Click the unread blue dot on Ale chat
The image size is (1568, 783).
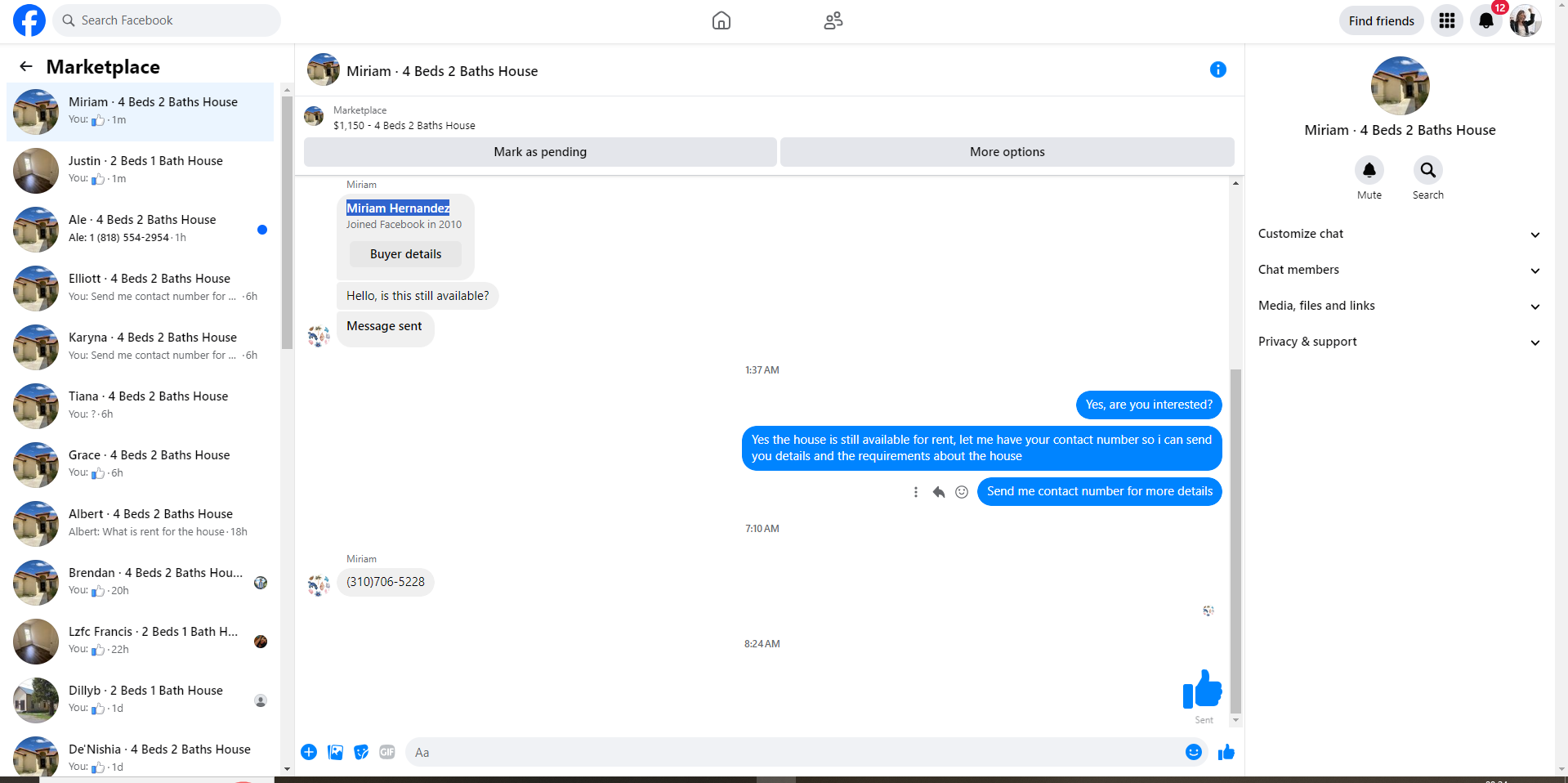(262, 230)
